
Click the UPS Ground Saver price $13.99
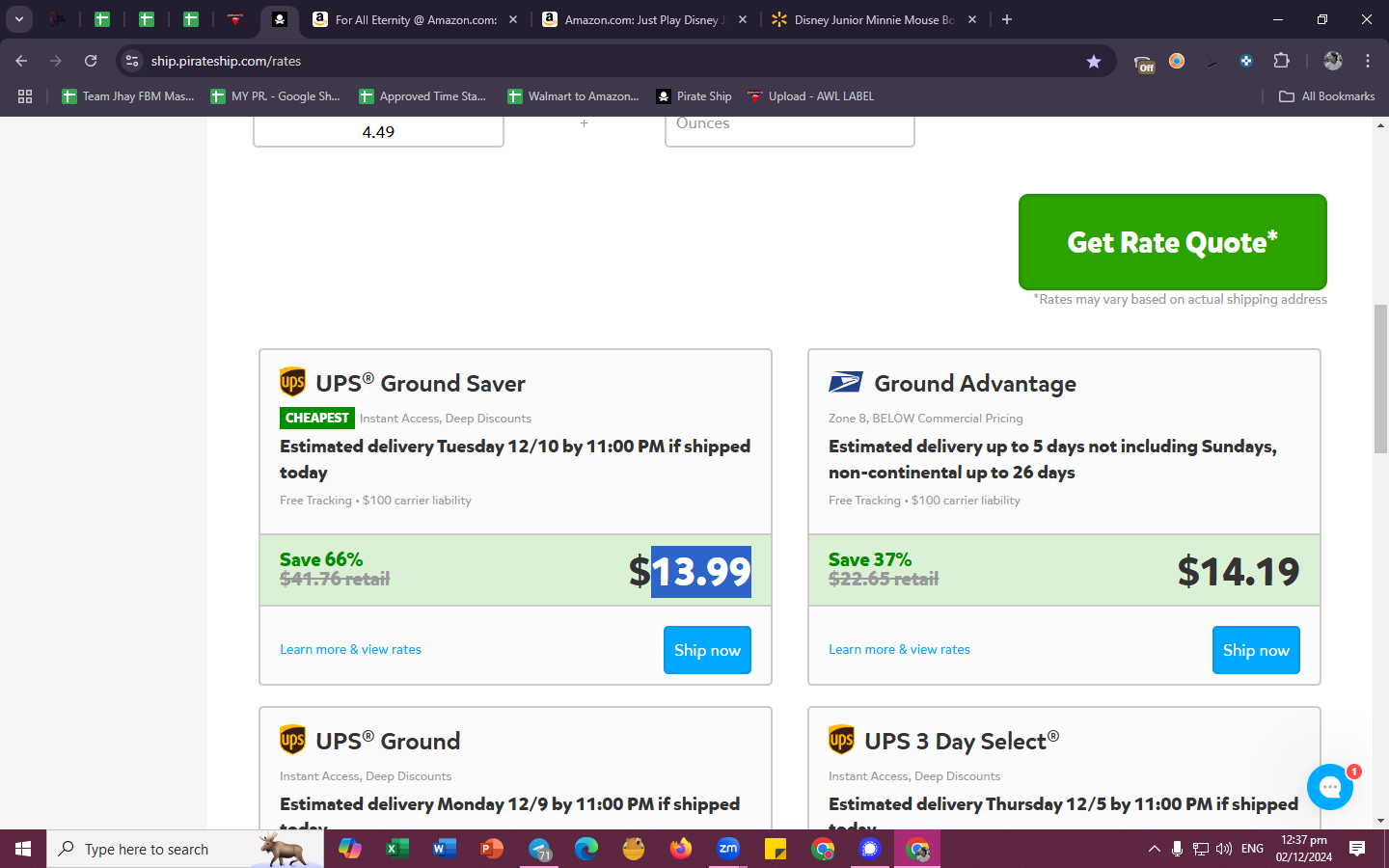click(690, 572)
